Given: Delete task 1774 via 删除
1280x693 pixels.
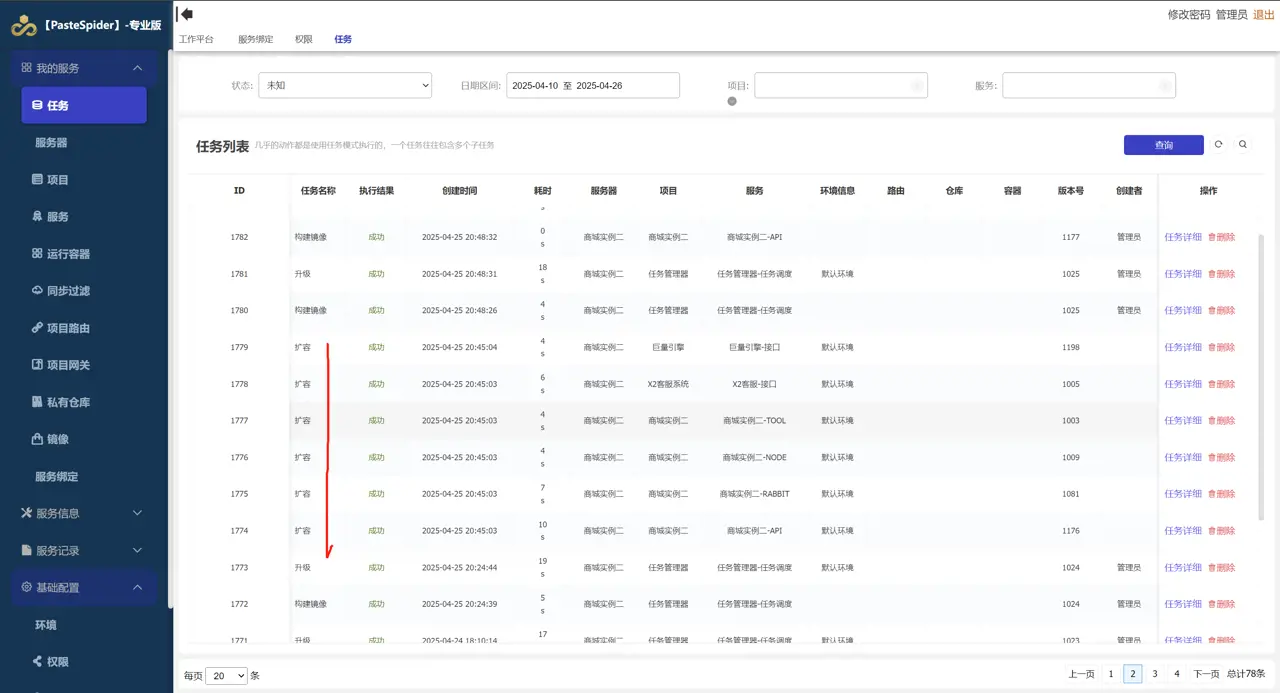Looking at the screenshot, I should (1222, 530).
